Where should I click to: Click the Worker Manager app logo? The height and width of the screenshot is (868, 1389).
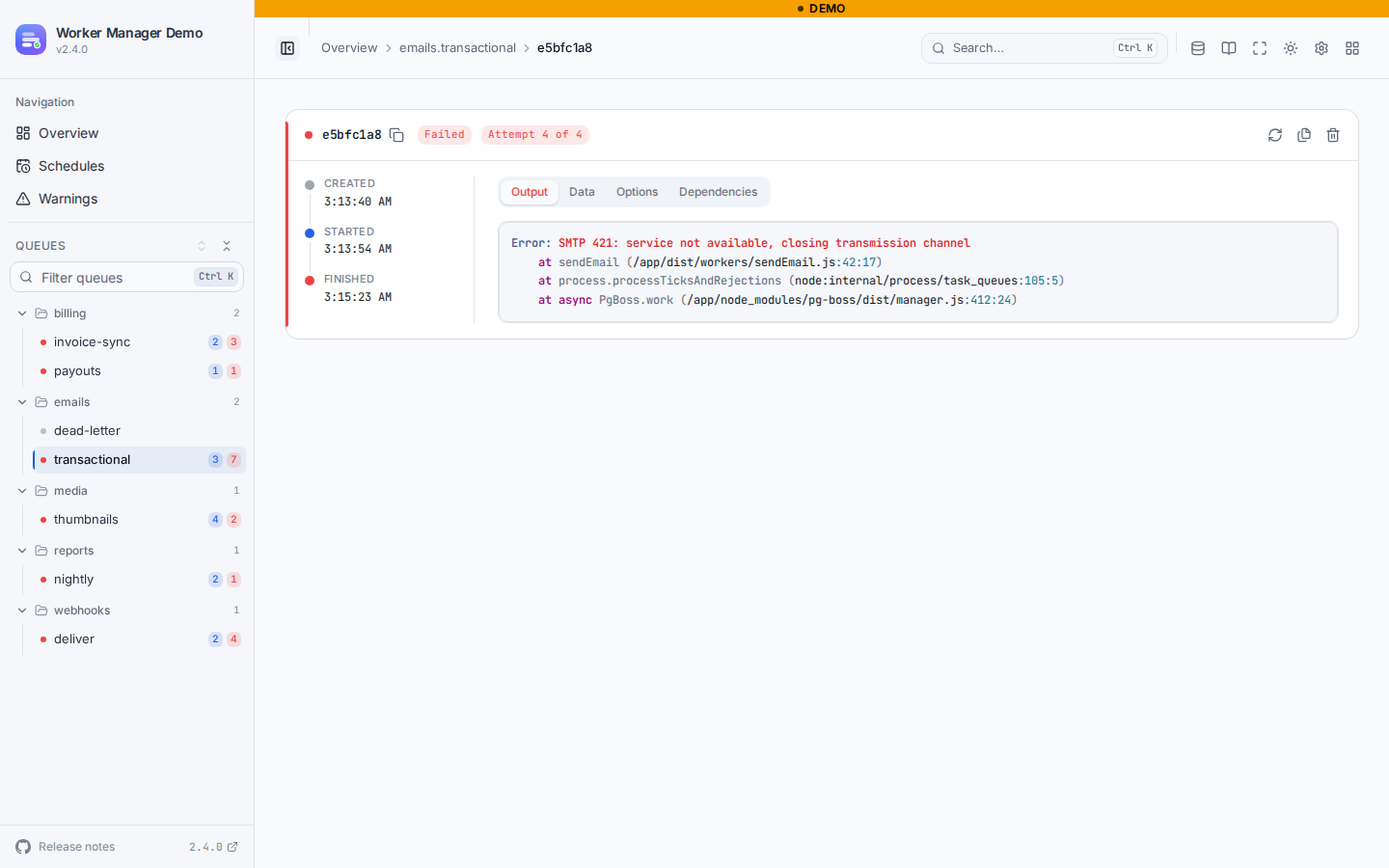[x=31, y=40]
